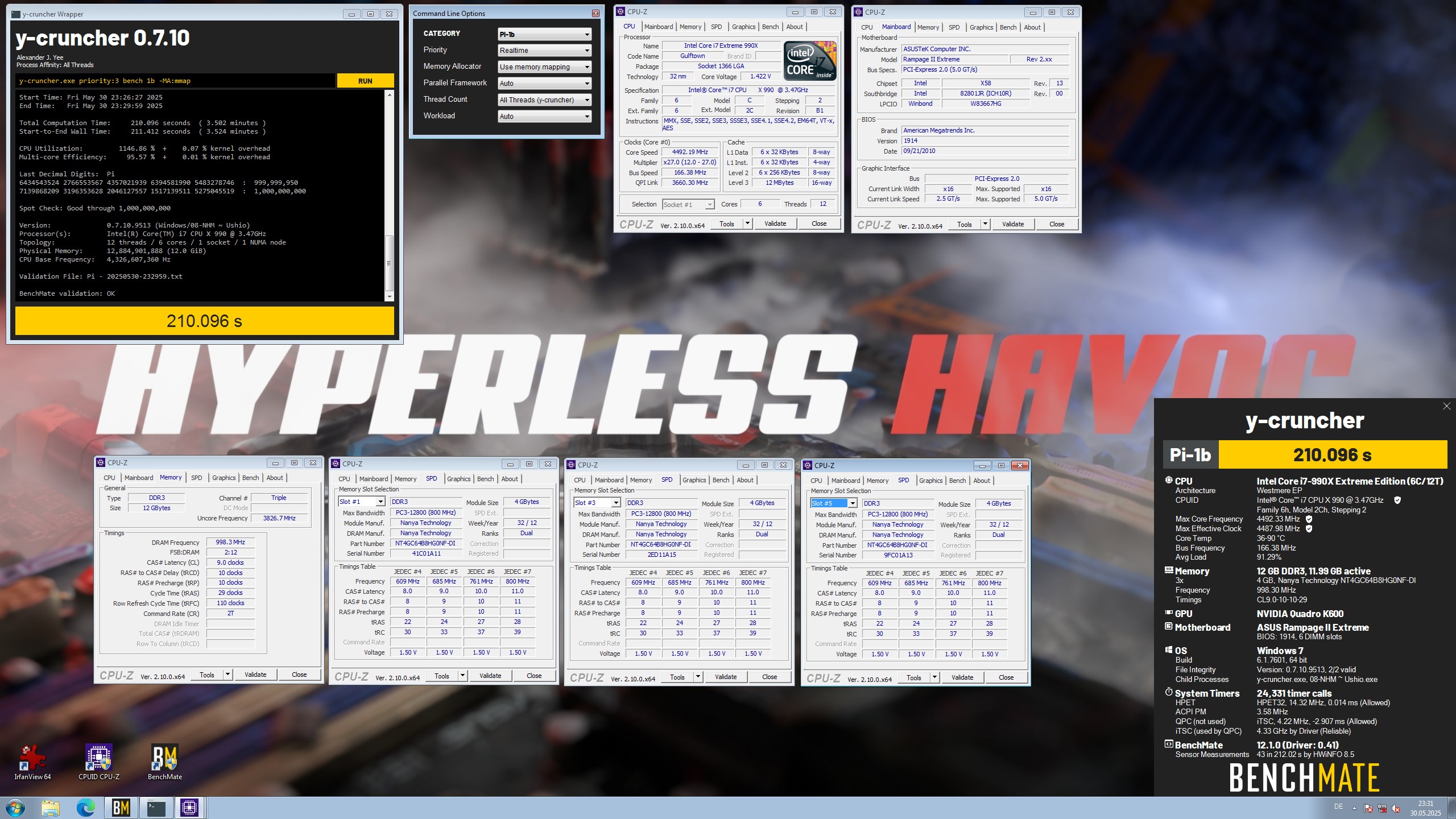The height and width of the screenshot is (819, 1456).
Task: Open the Parallel Framework dropdown
Action: click(544, 84)
